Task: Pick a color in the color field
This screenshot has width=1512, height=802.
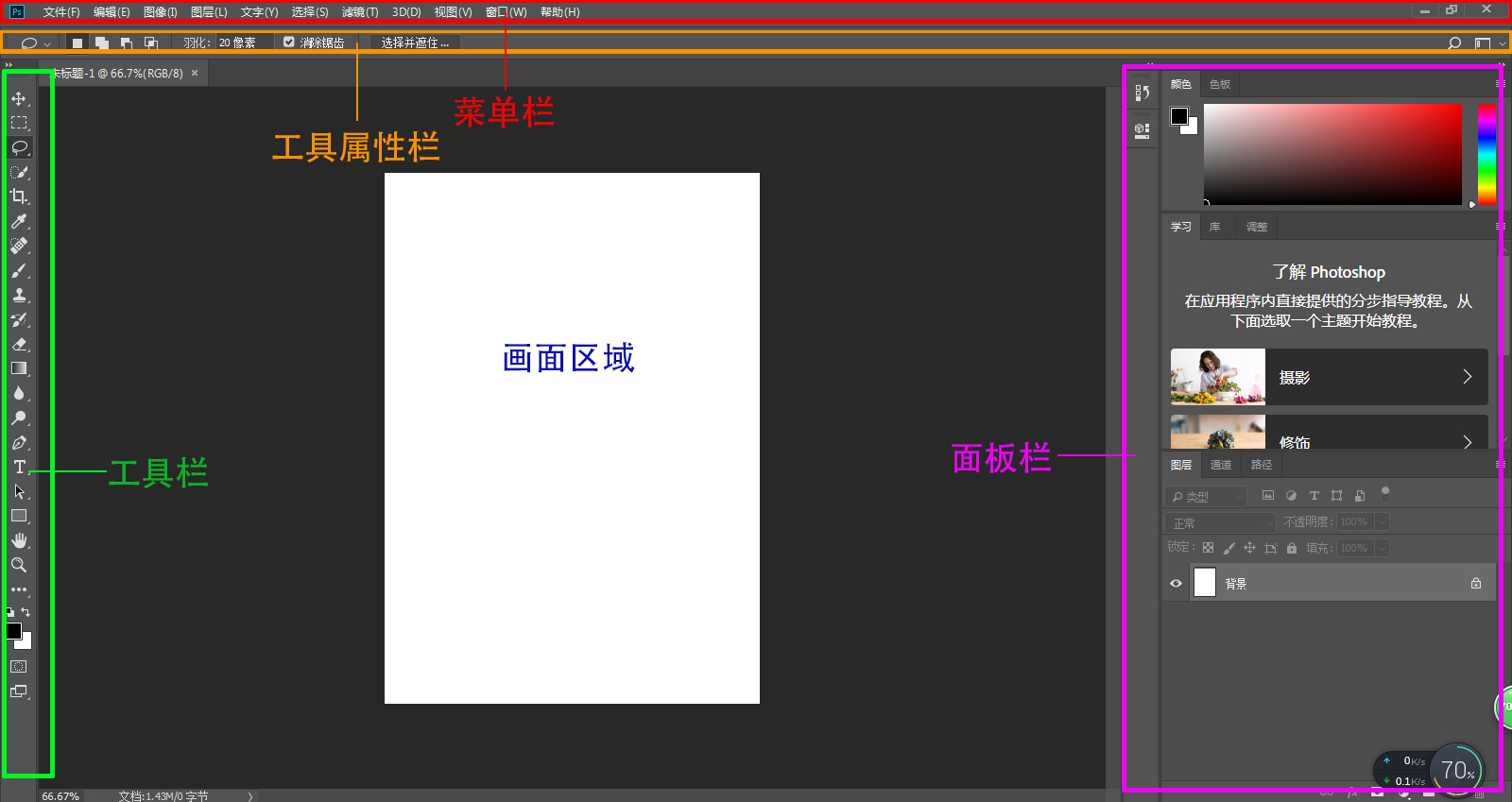Action: click(x=1332, y=154)
